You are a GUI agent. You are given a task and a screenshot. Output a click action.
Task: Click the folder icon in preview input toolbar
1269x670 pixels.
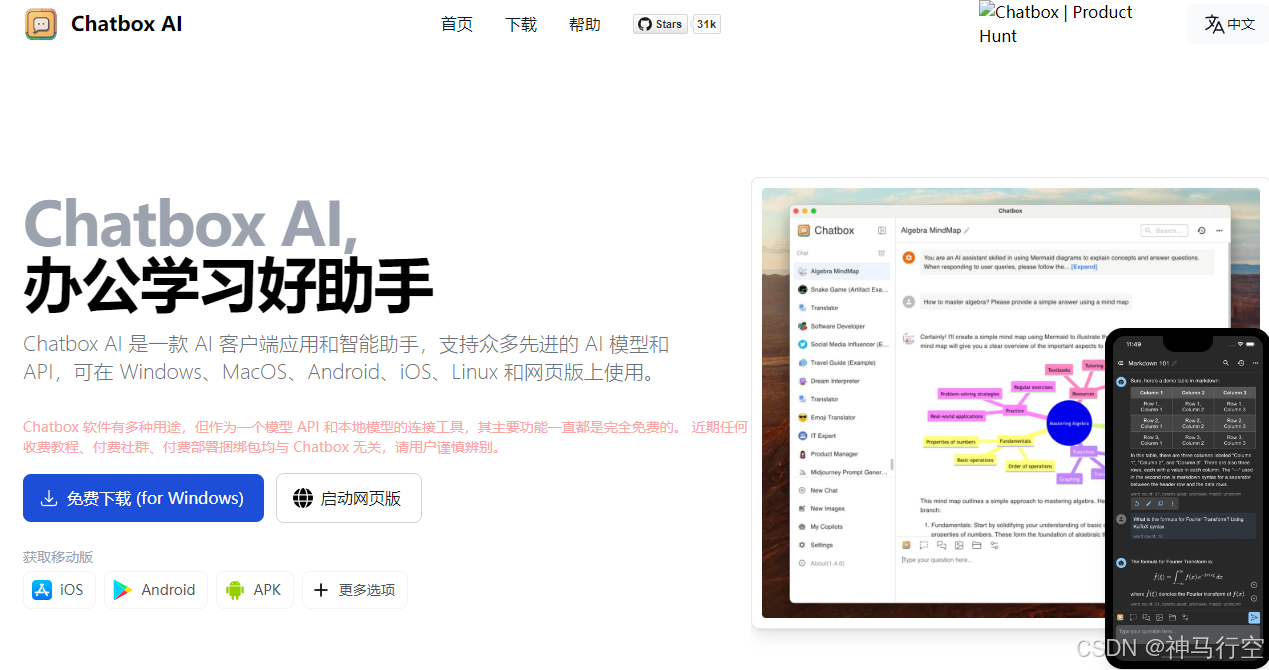tap(977, 546)
